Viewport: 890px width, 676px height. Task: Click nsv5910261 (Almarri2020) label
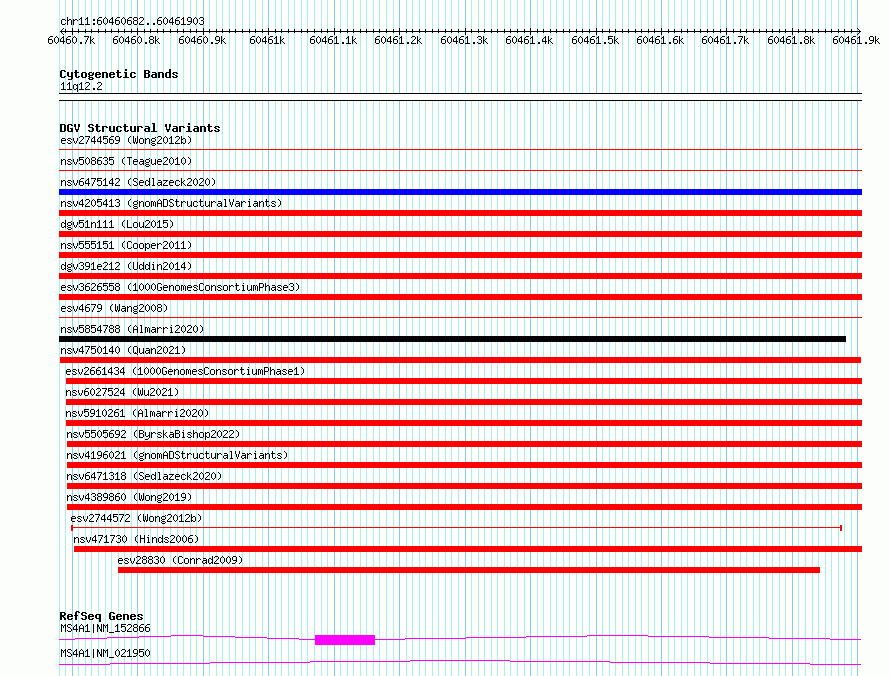137,413
